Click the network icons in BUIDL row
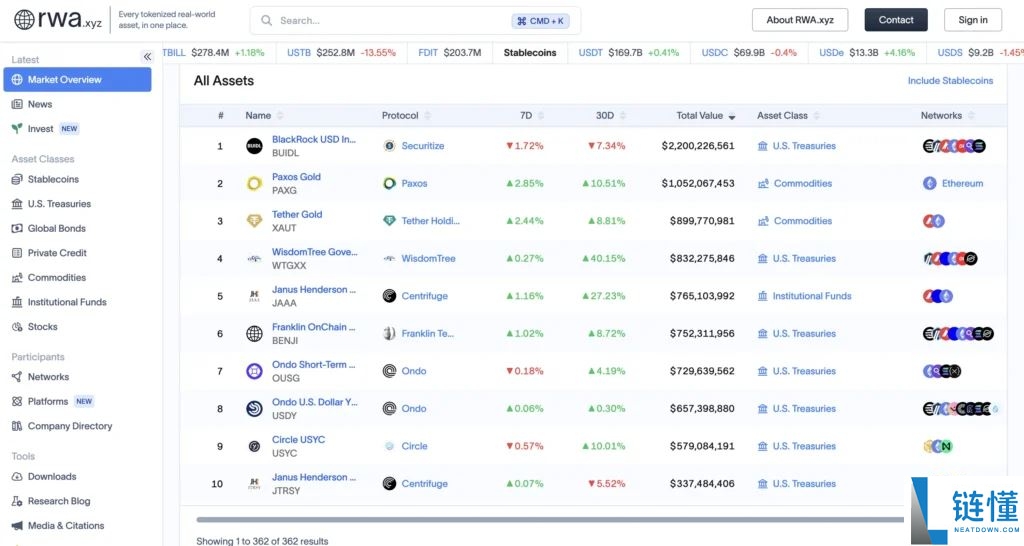The width and height of the screenshot is (1024, 546). pos(954,146)
